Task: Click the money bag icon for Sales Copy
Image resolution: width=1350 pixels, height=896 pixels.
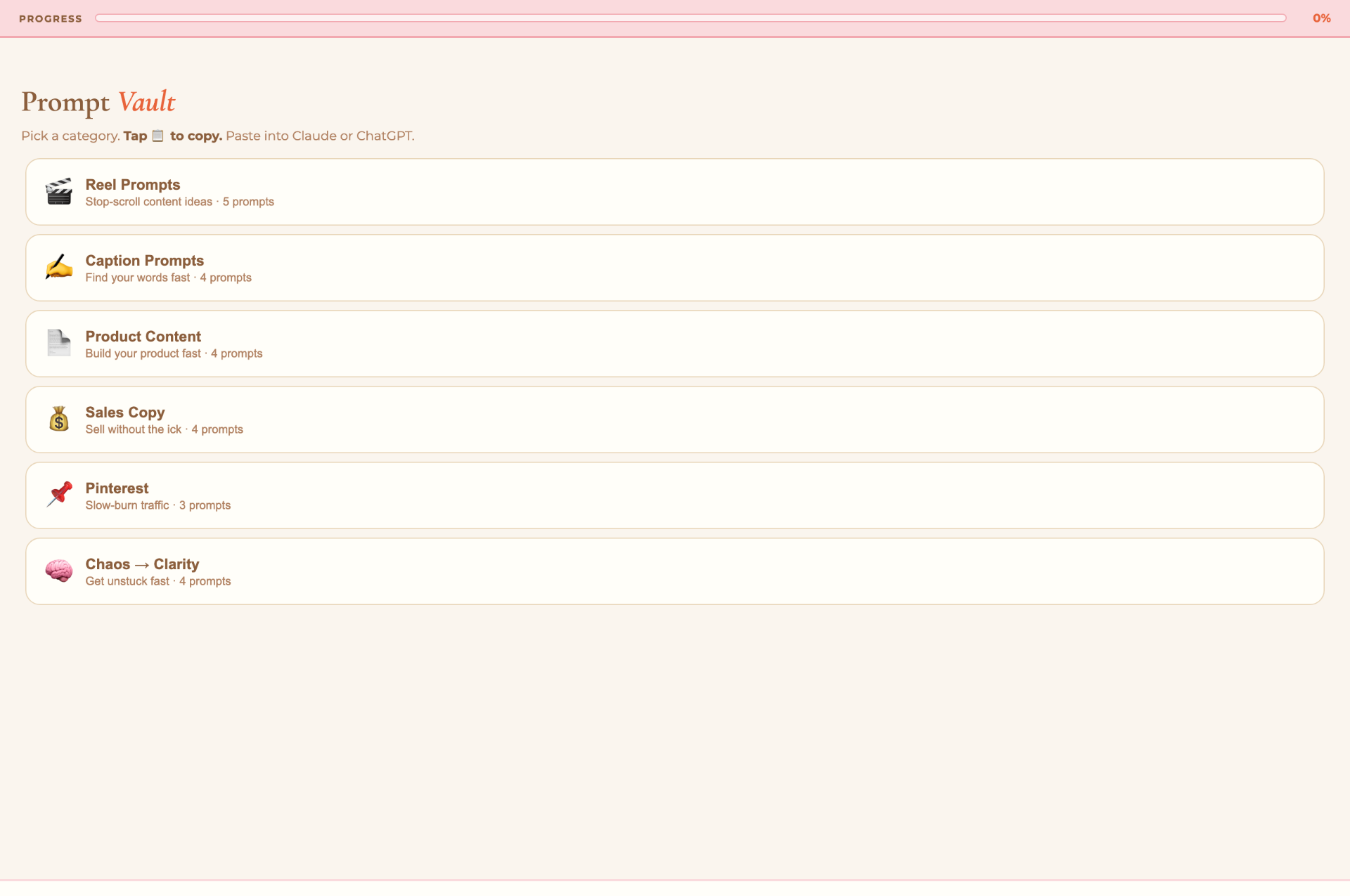Action: pos(59,419)
